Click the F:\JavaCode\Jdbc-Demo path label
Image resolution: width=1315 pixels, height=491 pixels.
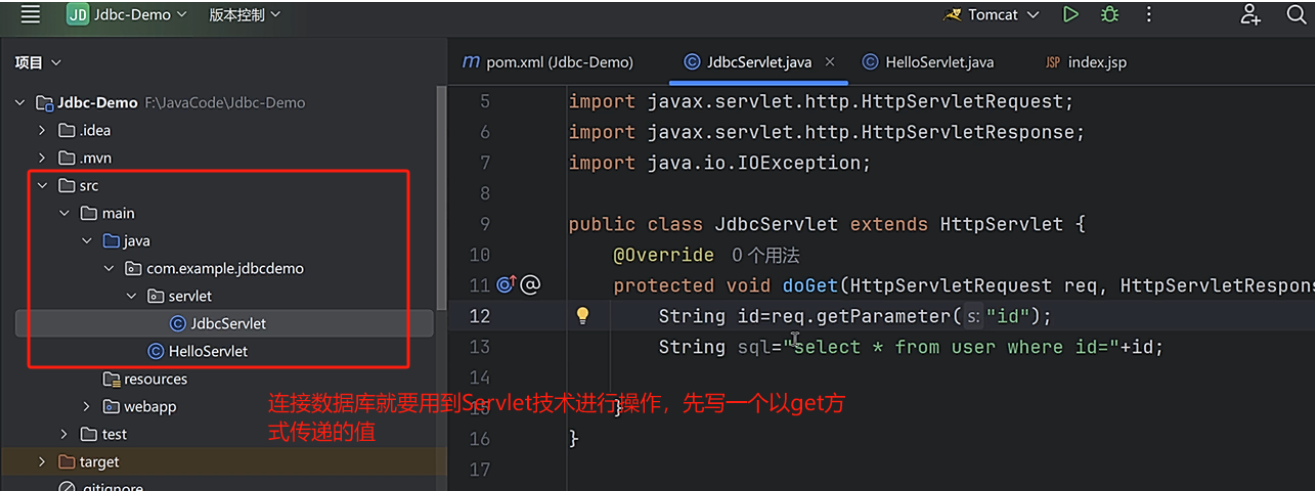pyautogui.click(x=225, y=102)
